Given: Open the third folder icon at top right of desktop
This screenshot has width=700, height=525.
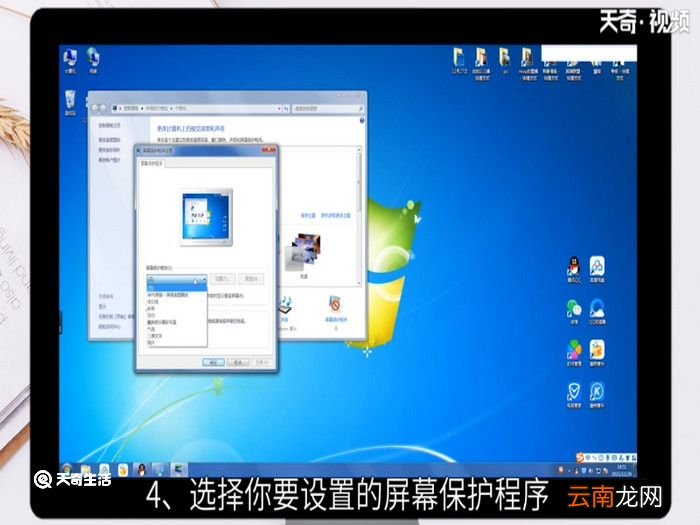Looking at the screenshot, I should click(x=505, y=61).
